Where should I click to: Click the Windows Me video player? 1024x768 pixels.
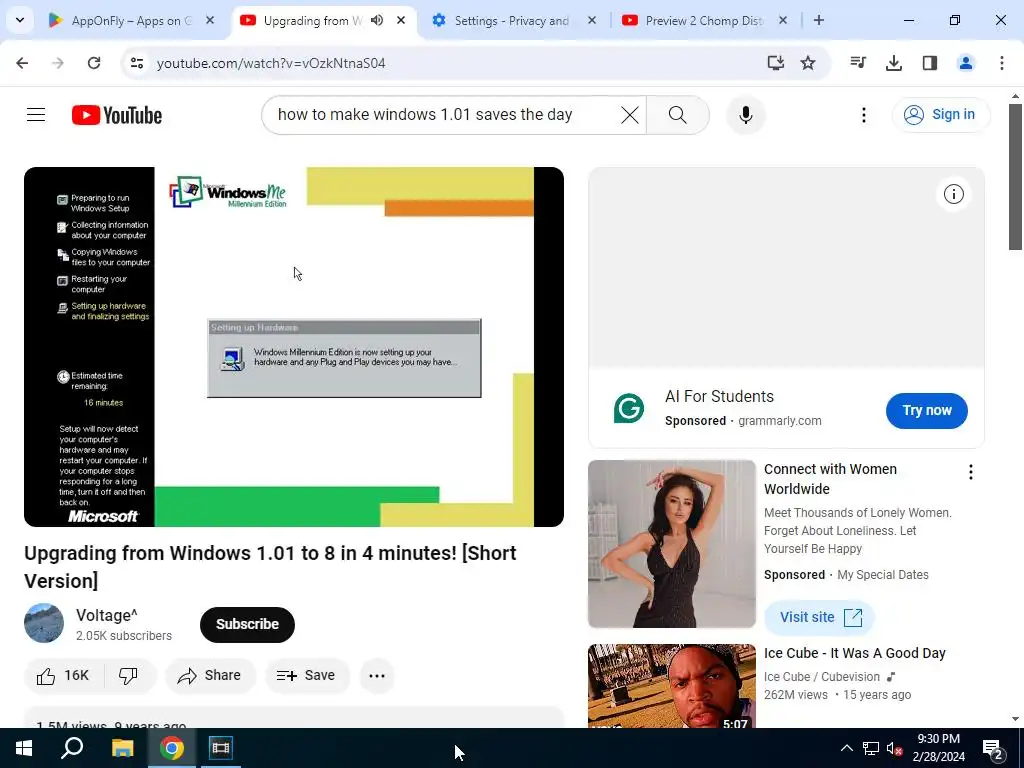(294, 347)
